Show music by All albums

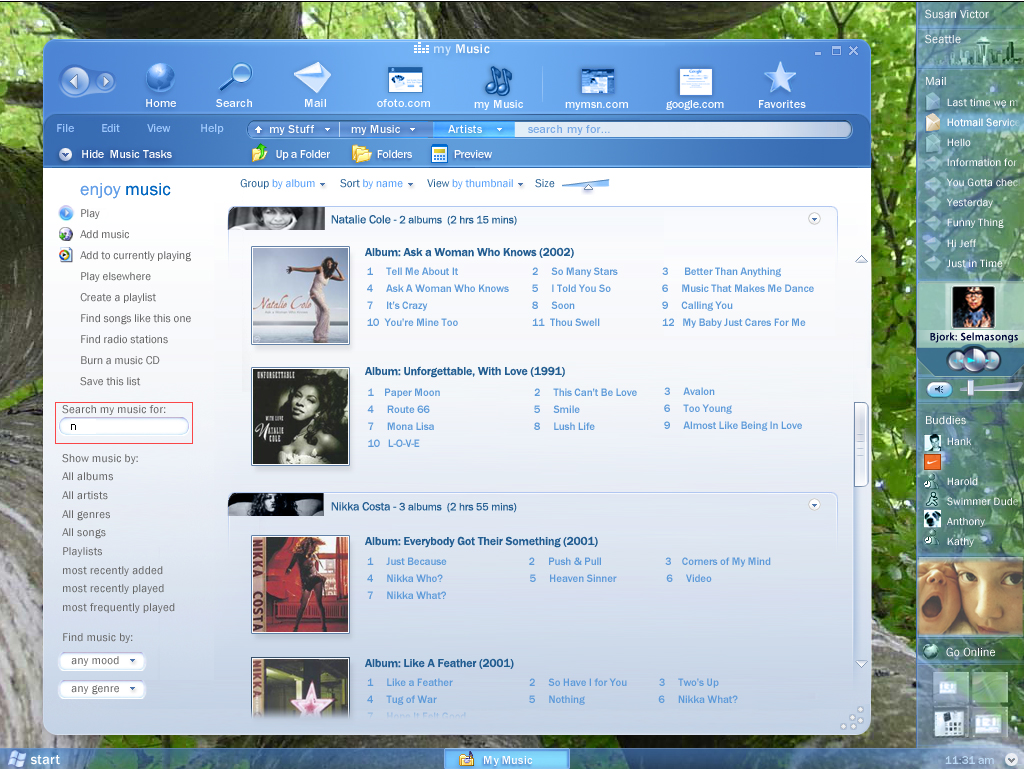coord(88,477)
